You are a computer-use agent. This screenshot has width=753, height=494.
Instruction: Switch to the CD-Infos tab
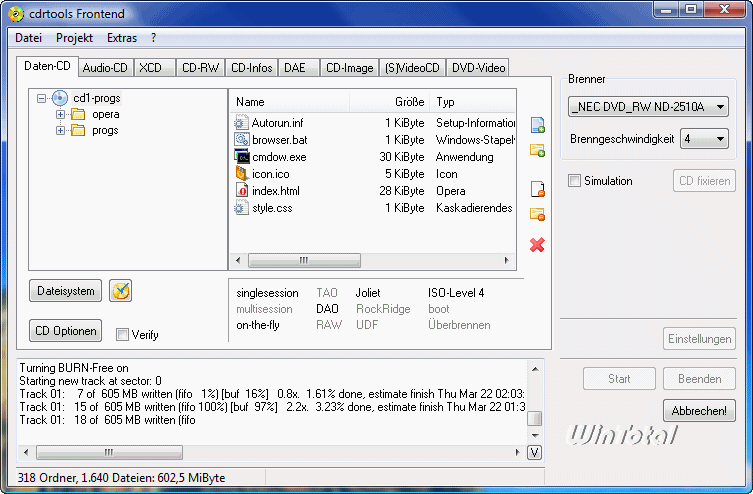(x=252, y=68)
